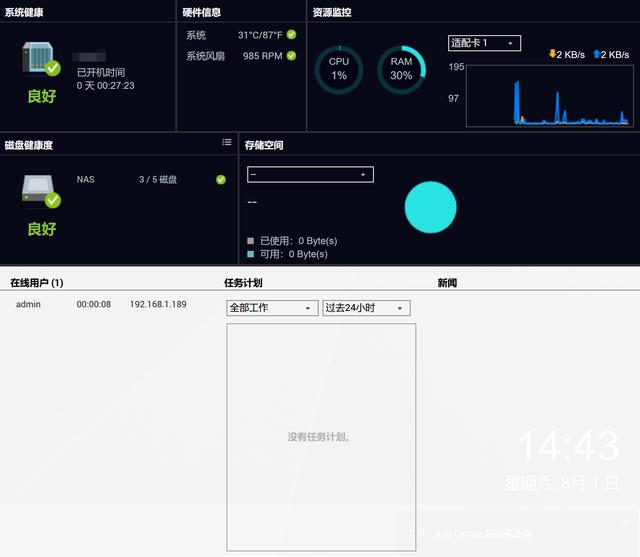Click the 硬件信息 panel header

tap(202, 12)
